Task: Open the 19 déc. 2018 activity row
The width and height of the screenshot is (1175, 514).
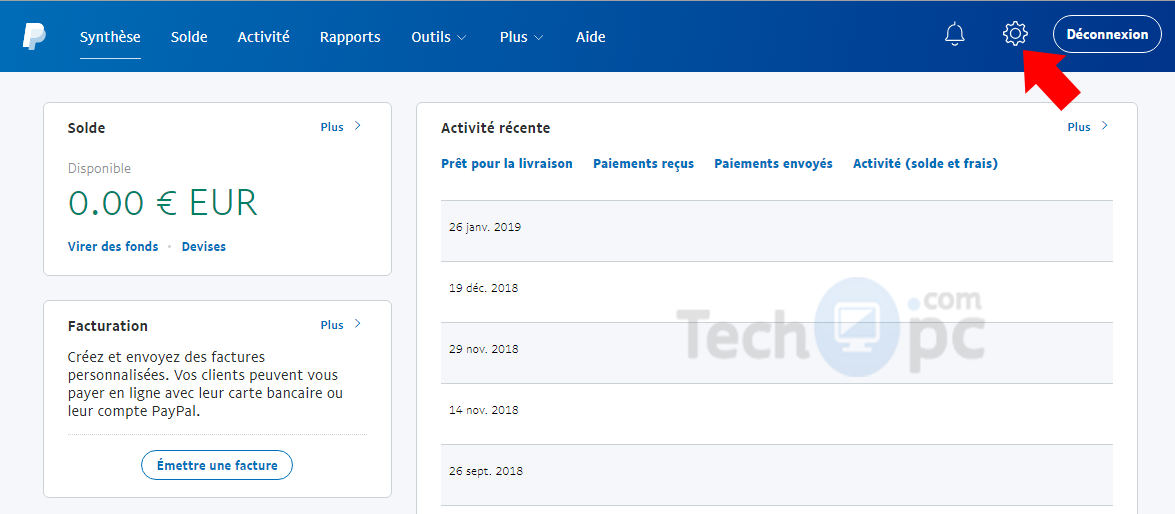Action: click(777, 292)
